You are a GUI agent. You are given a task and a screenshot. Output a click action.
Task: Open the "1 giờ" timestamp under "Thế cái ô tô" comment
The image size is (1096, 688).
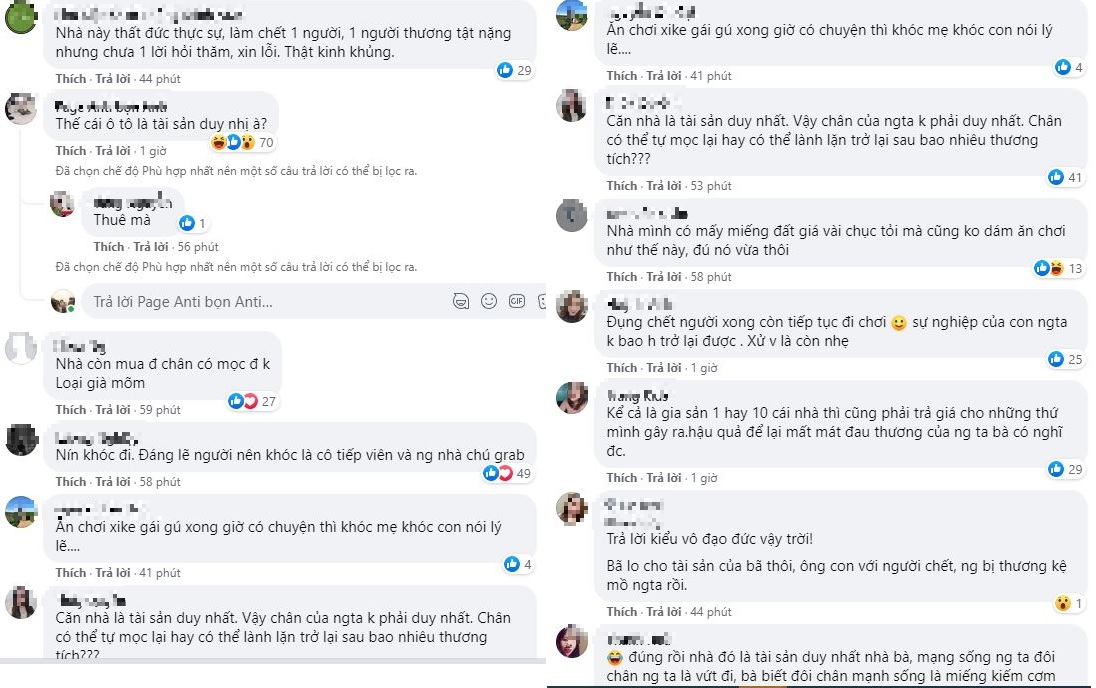pos(153,151)
